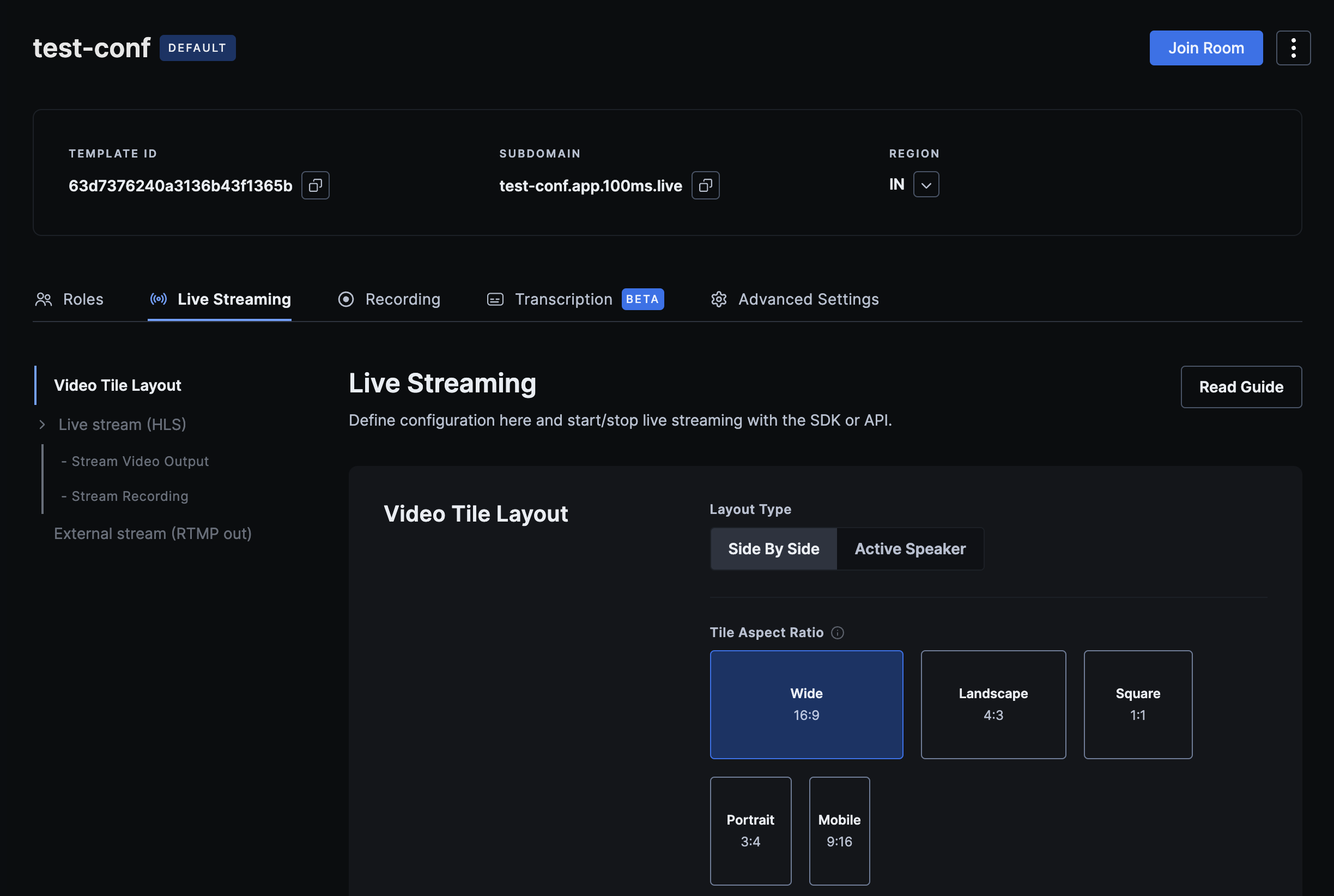Image resolution: width=1334 pixels, height=896 pixels.
Task: Copy the subdomain test-conf.app.100ms.live
Action: pyautogui.click(x=705, y=185)
